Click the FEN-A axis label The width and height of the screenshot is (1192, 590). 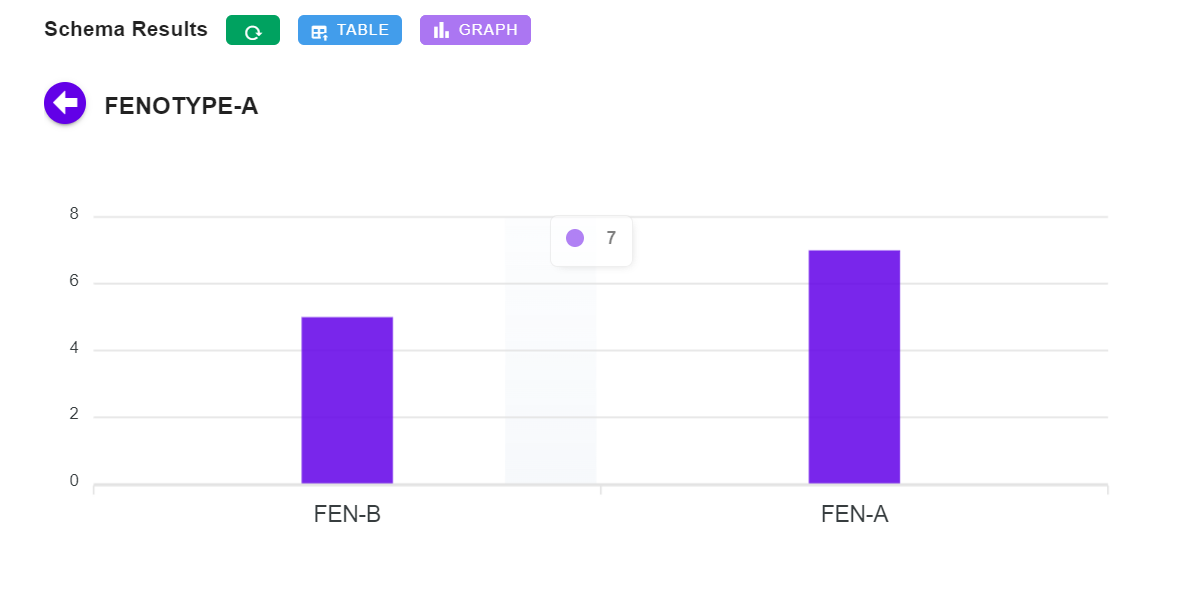pyautogui.click(x=854, y=515)
